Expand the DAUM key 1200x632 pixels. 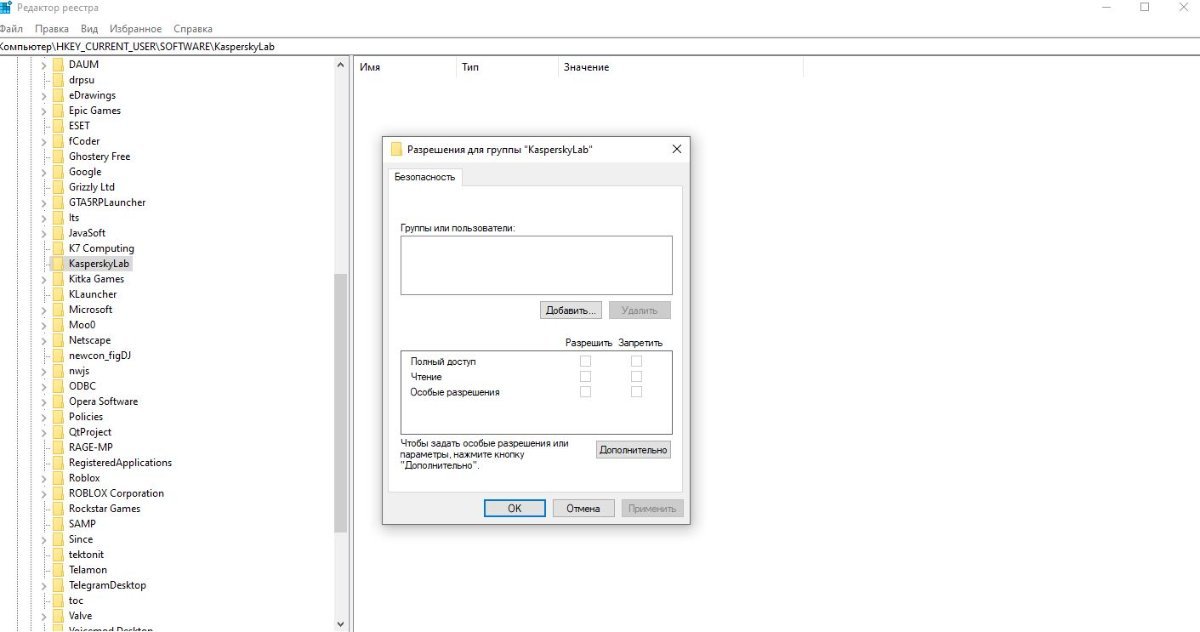point(44,65)
